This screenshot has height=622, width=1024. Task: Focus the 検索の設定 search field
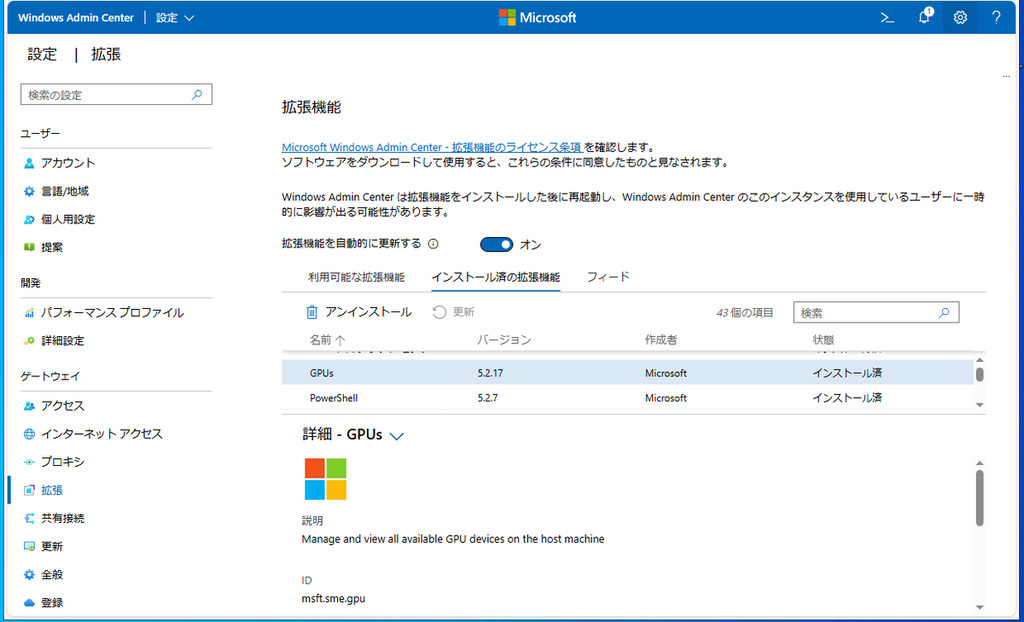point(116,95)
